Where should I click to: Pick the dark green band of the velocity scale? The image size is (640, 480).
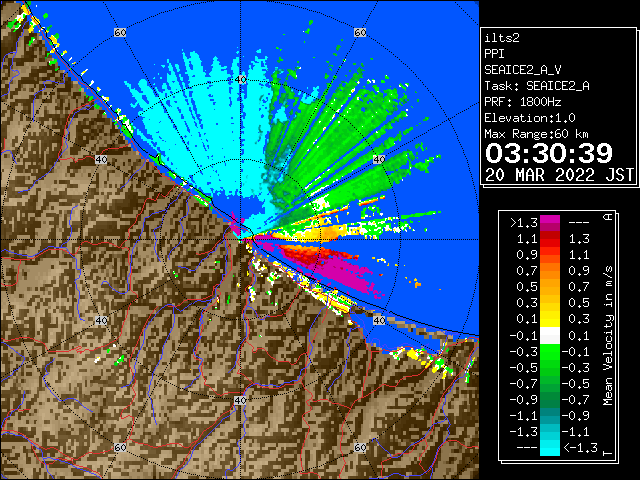pos(550,400)
